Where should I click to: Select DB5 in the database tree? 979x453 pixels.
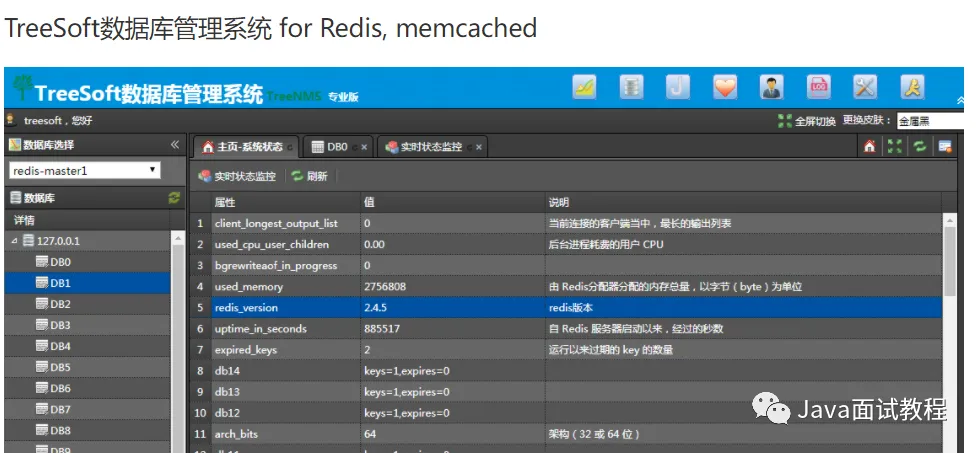tap(61, 368)
